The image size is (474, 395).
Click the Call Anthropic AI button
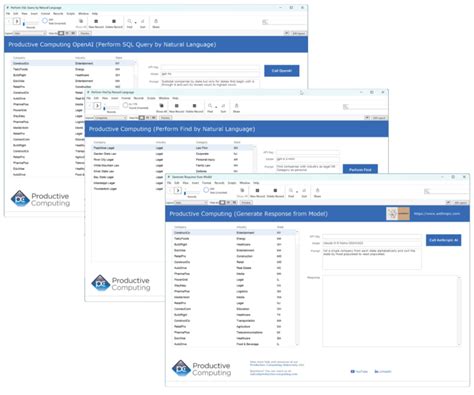[x=443, y=240]
